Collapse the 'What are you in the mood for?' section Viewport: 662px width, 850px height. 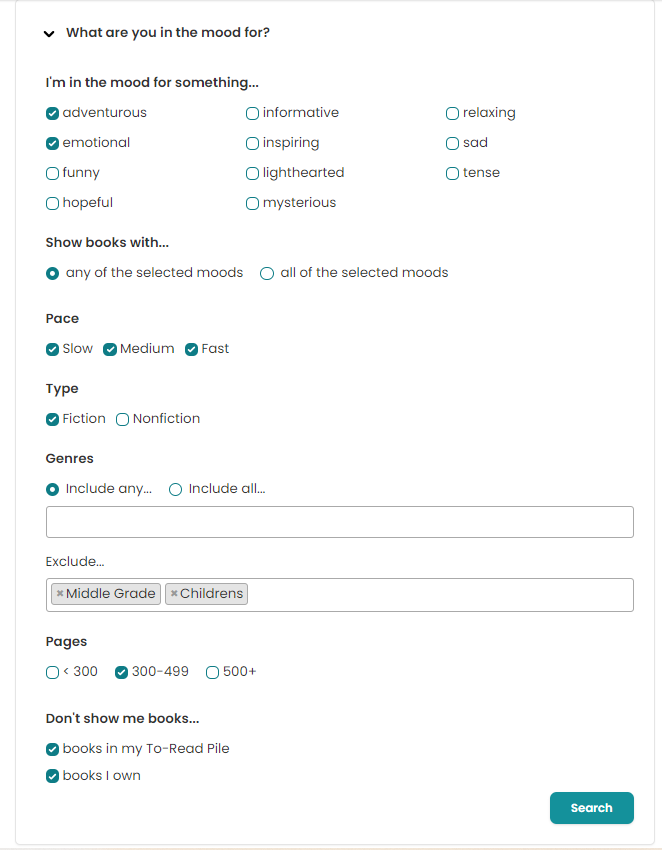(x=48, y=33)
